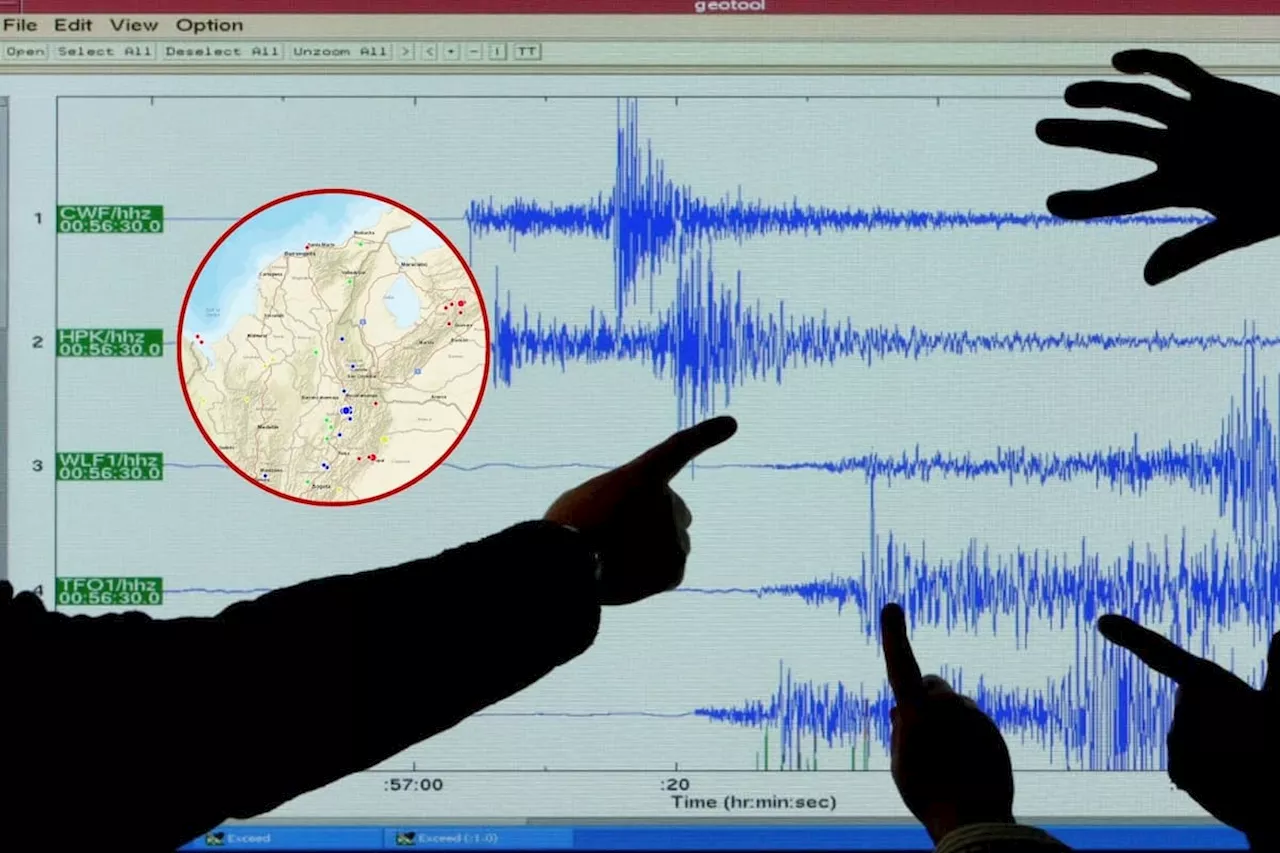Click Unzoom All in the toolbar
The width and height of the screenshot is (1280, 853).
point(340,51)
